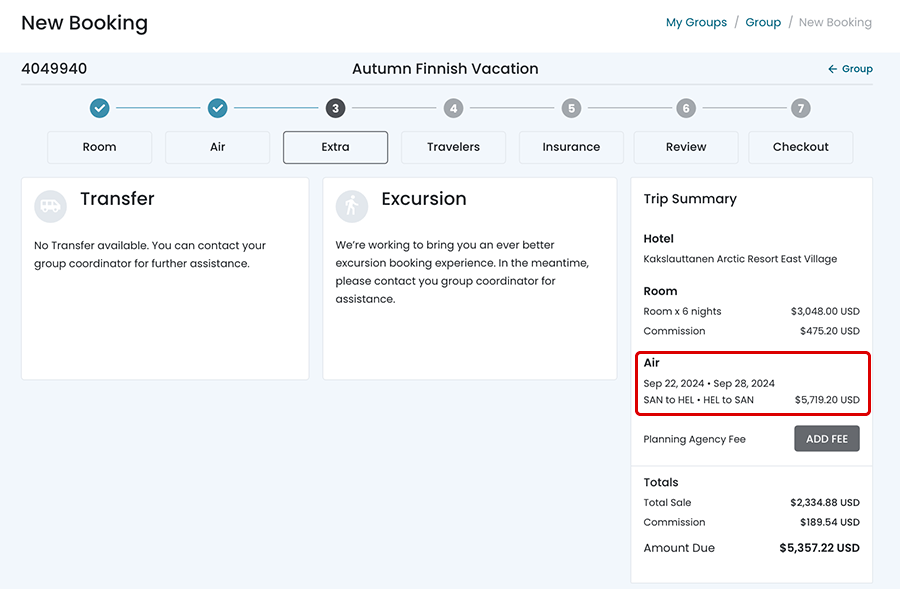
Task: Click the Group breadcrumb link
Action: tap(763, 22)
